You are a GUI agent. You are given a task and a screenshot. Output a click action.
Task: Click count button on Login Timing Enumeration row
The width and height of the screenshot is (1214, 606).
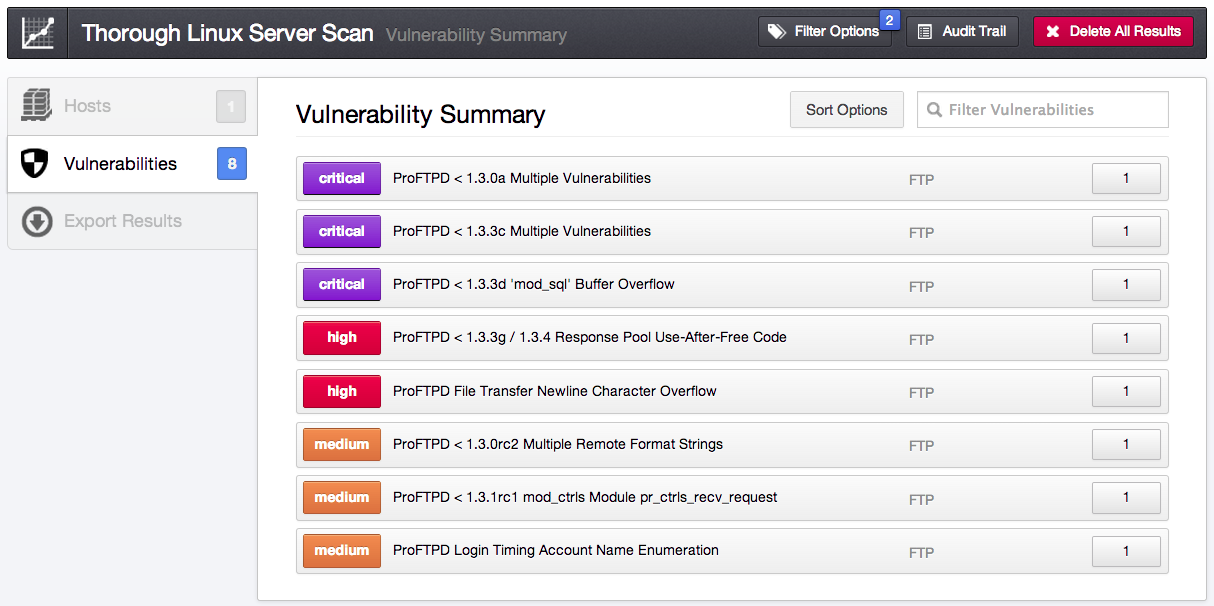(x=1126, y=550)
